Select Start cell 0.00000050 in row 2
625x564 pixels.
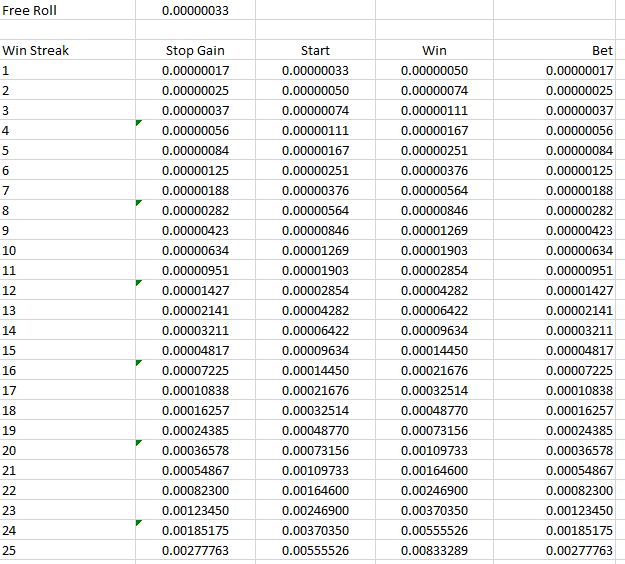[315, 90]
